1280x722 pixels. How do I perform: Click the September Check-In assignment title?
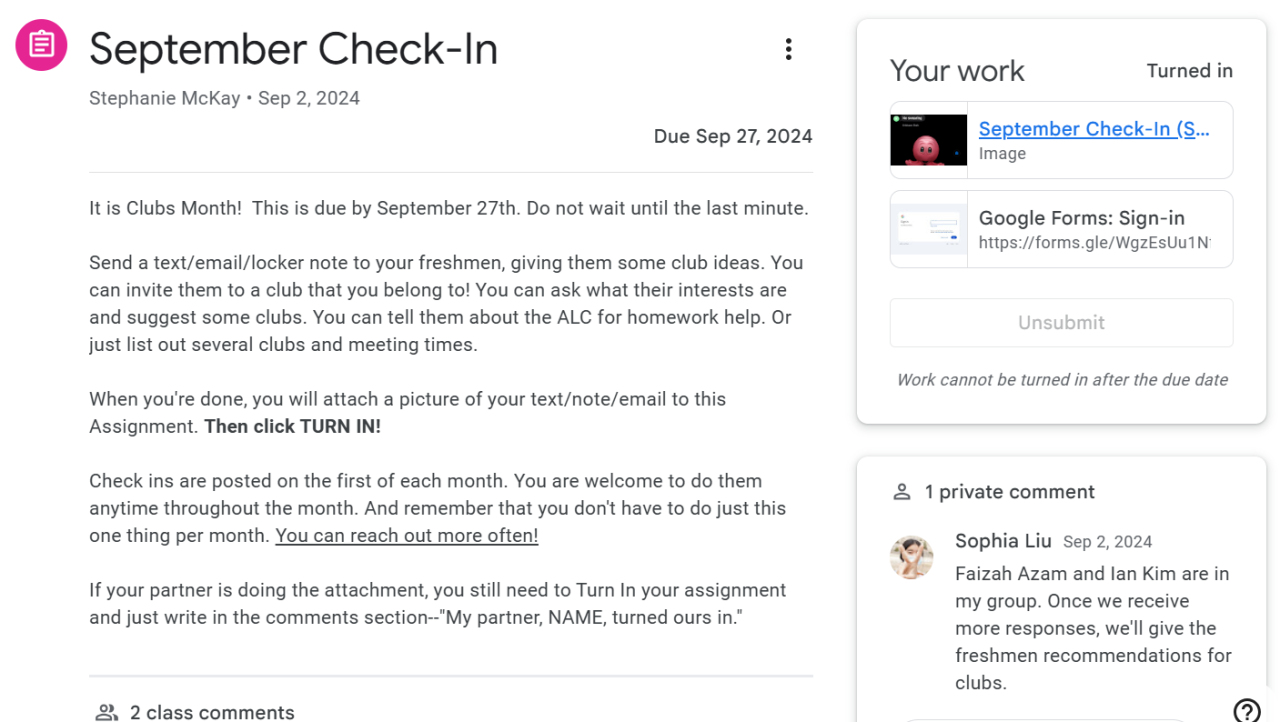click(293, 49)
